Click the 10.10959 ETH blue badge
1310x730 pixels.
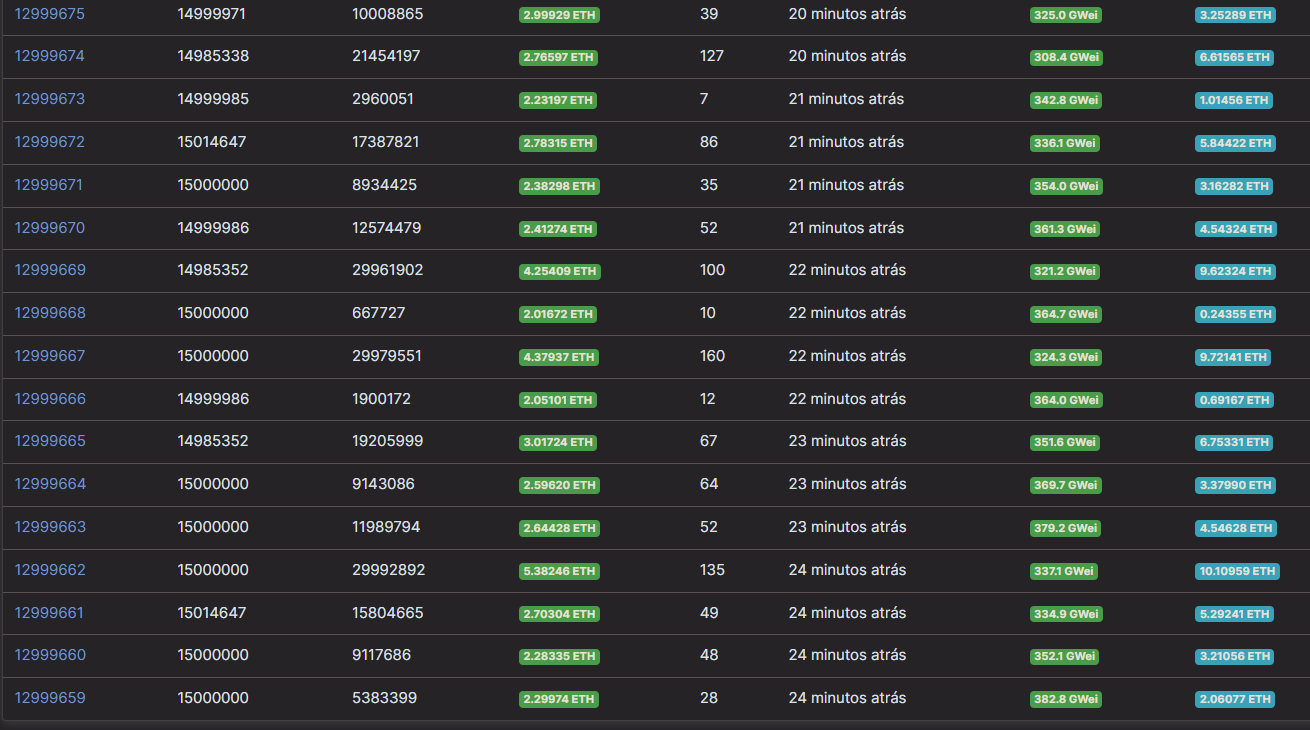coord(1237,571)
